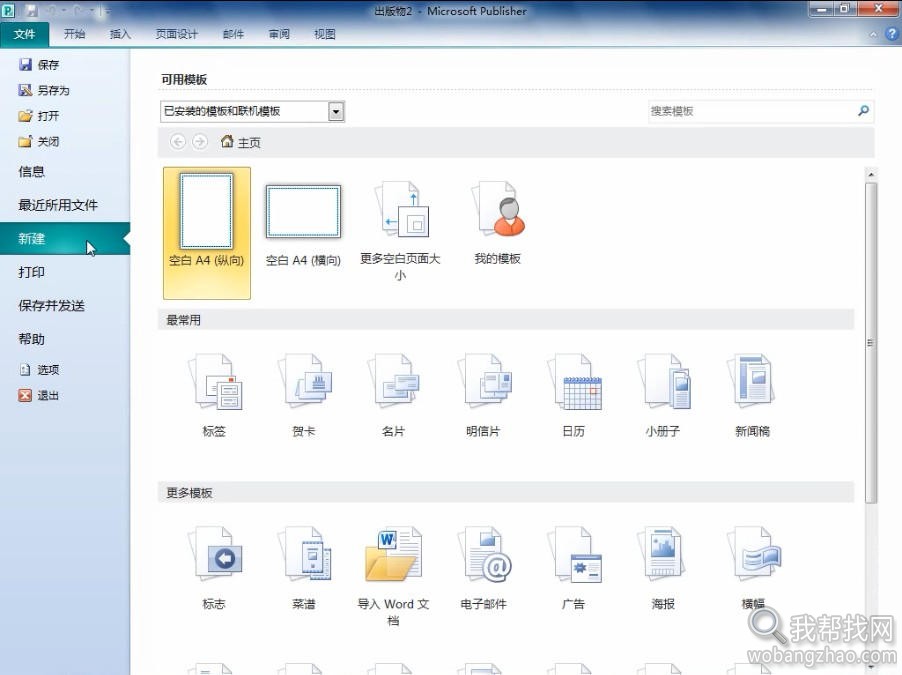Open the 明信片 postcard templates
Image resolution: width=902 pixels, height=675 pixels.
[484, 382]
